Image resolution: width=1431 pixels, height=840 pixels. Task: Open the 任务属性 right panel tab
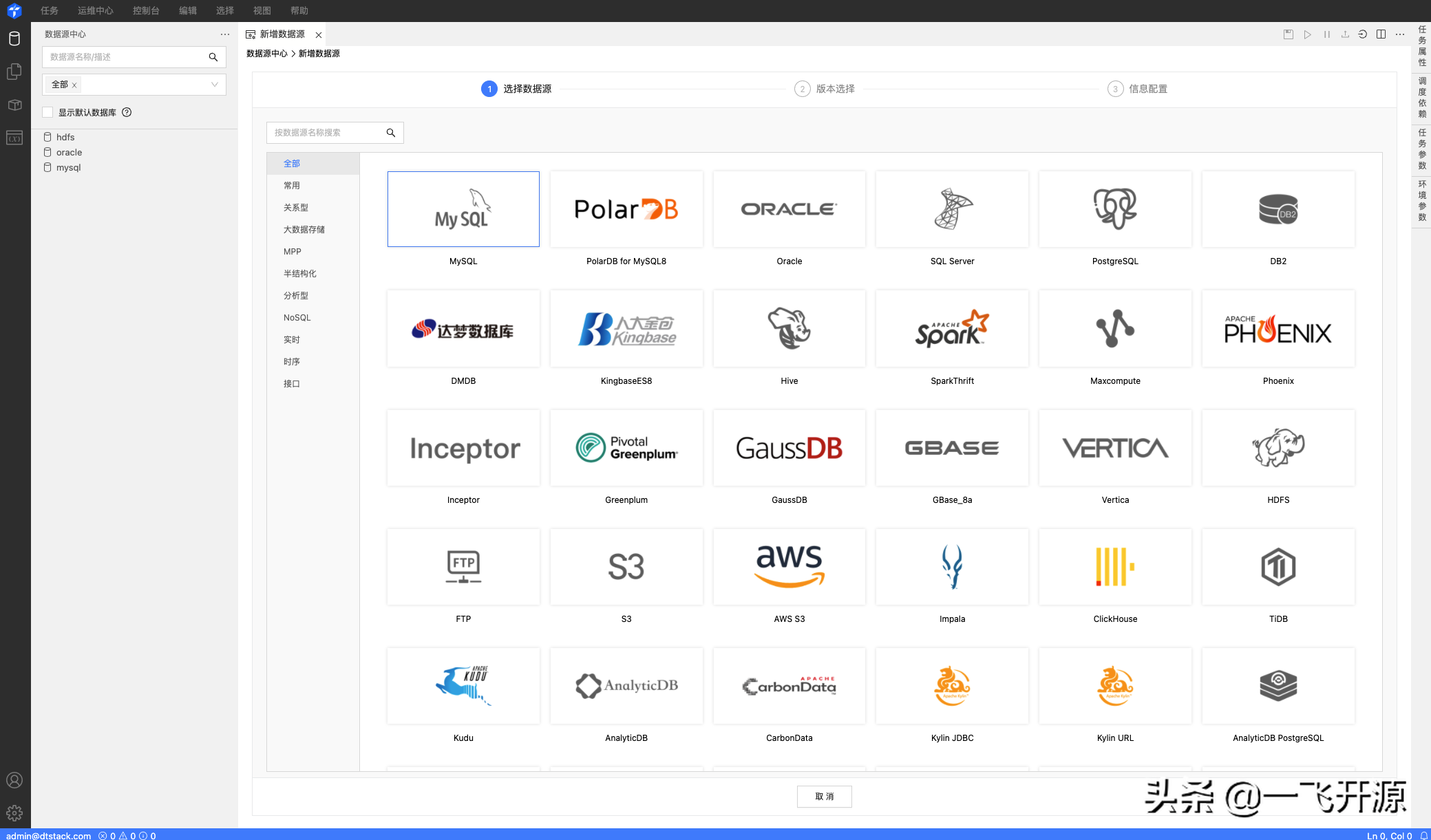click(x=1422, y=46)
